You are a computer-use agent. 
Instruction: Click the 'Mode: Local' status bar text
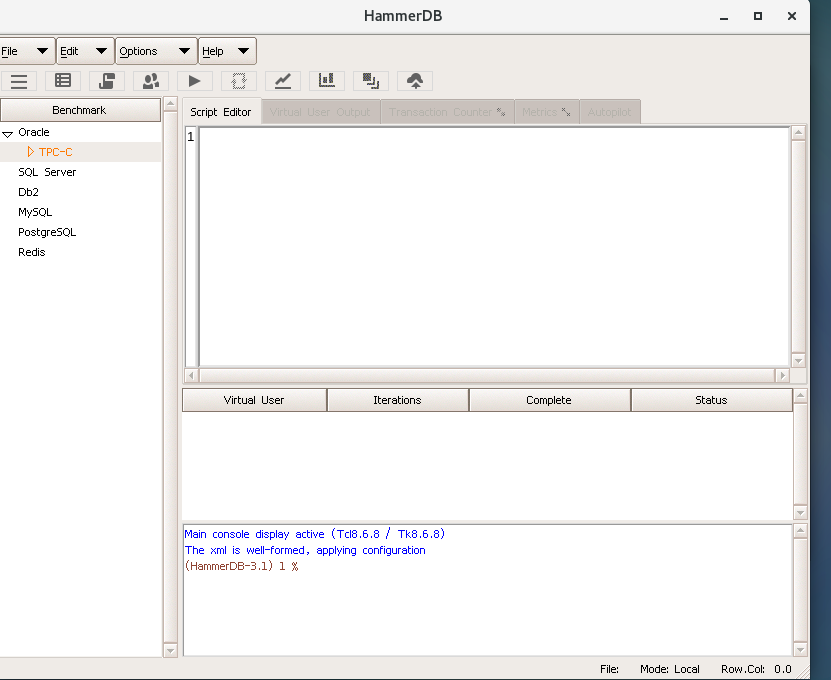[670, 669]
